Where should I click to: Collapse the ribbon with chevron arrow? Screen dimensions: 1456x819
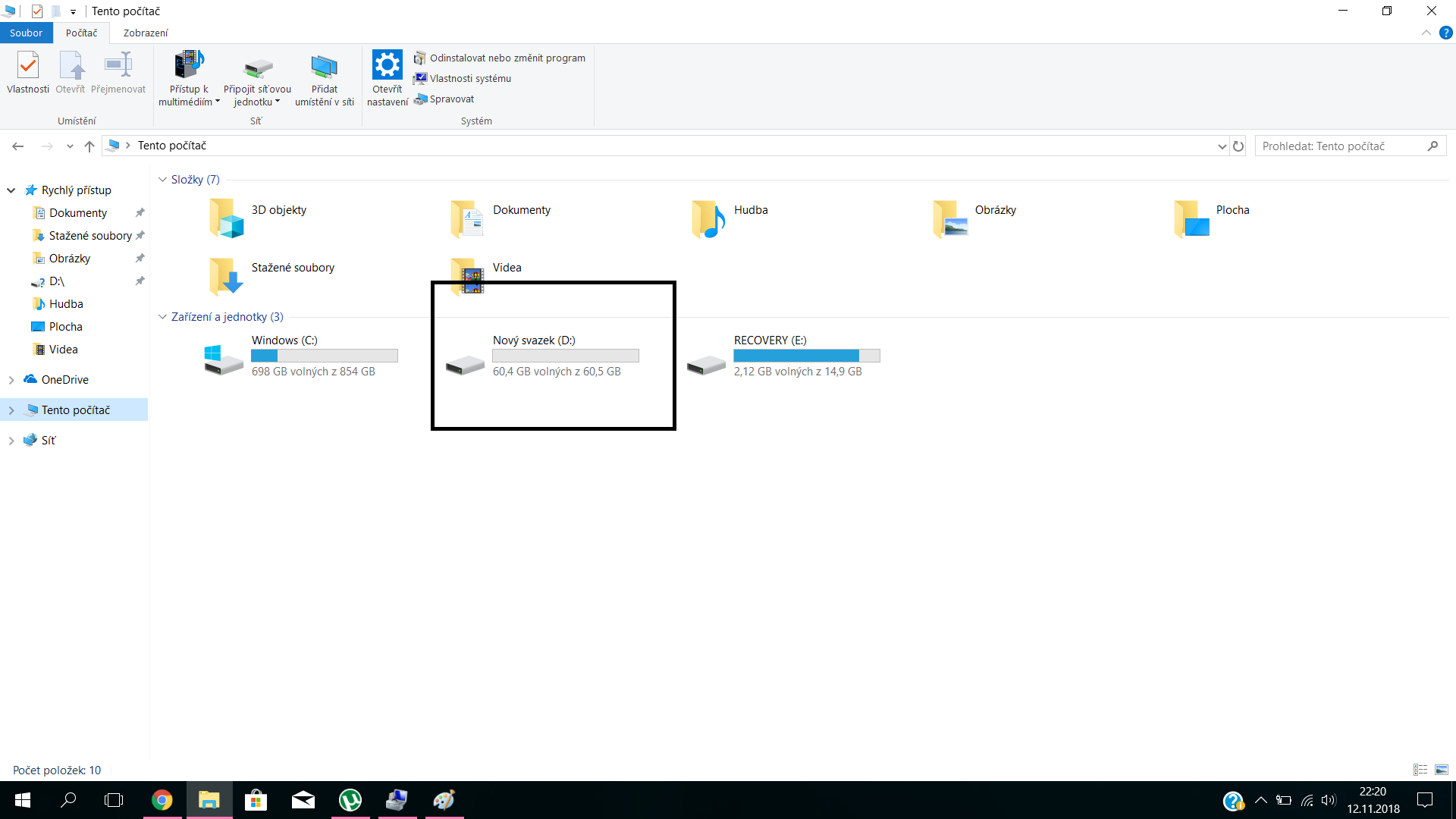pyautogui.click(x=1426, y=33)
